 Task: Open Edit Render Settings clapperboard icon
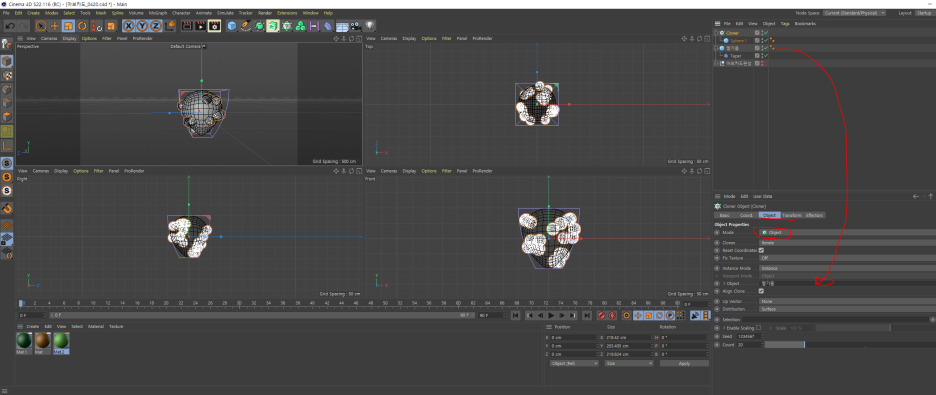coord(214,26)
